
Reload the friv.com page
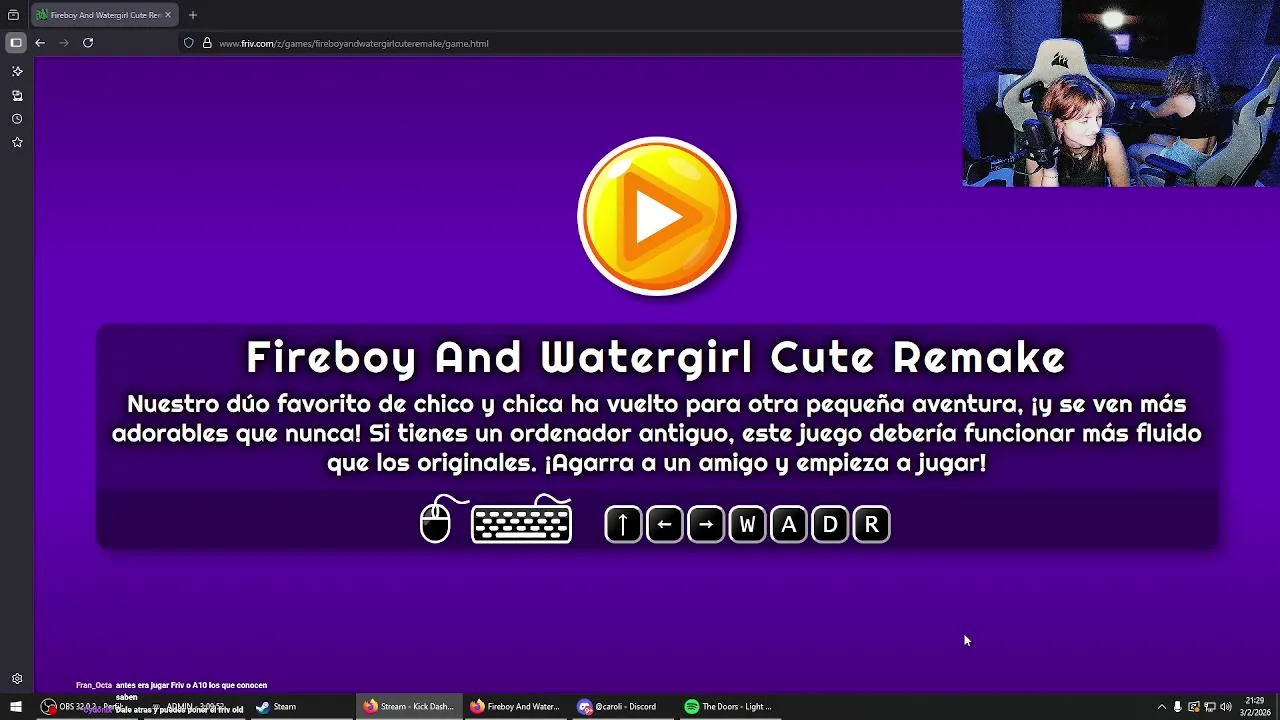coord(88,43)
